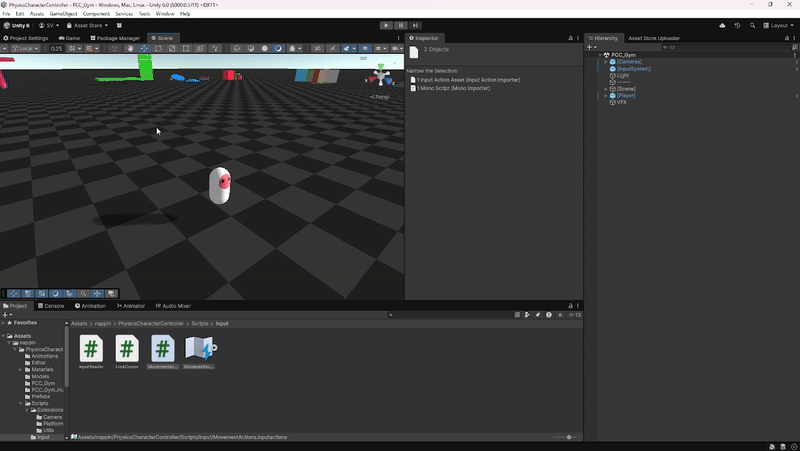Open the GameObject menu
800x451 pixels.
pos(63,14)
